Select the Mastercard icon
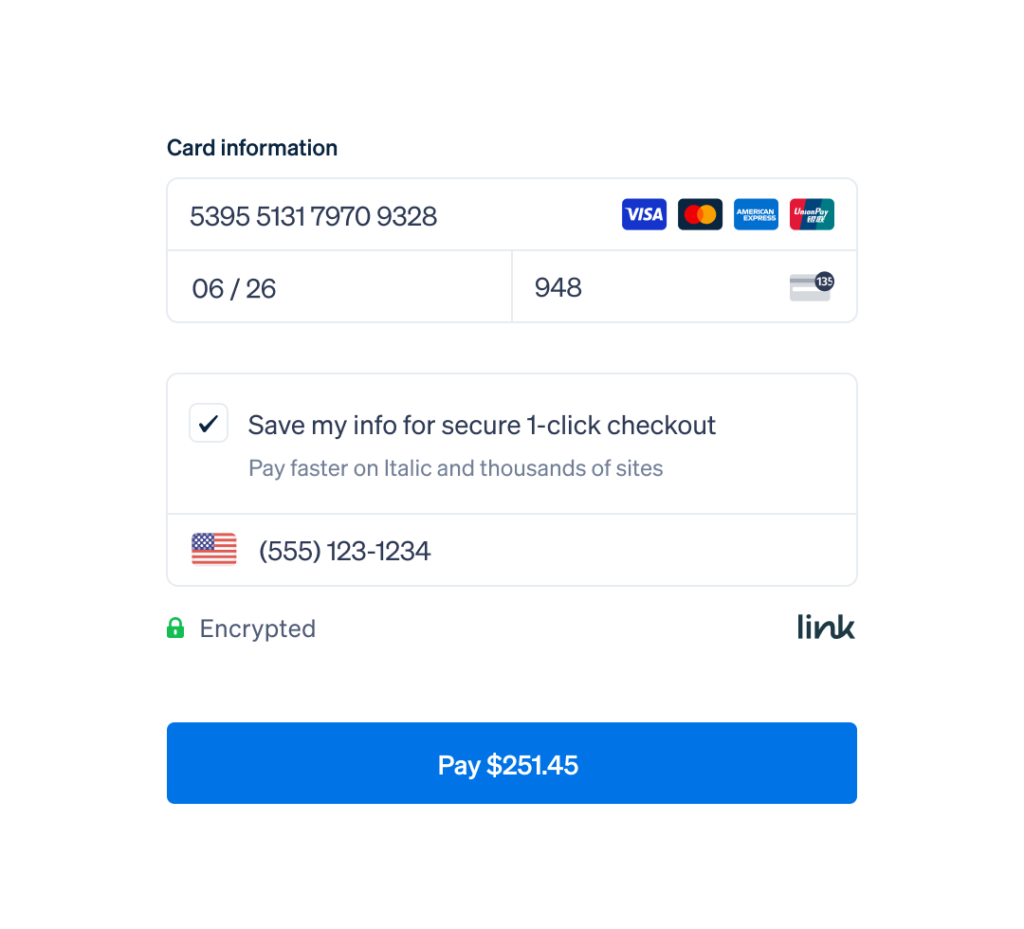 [699, 214]
